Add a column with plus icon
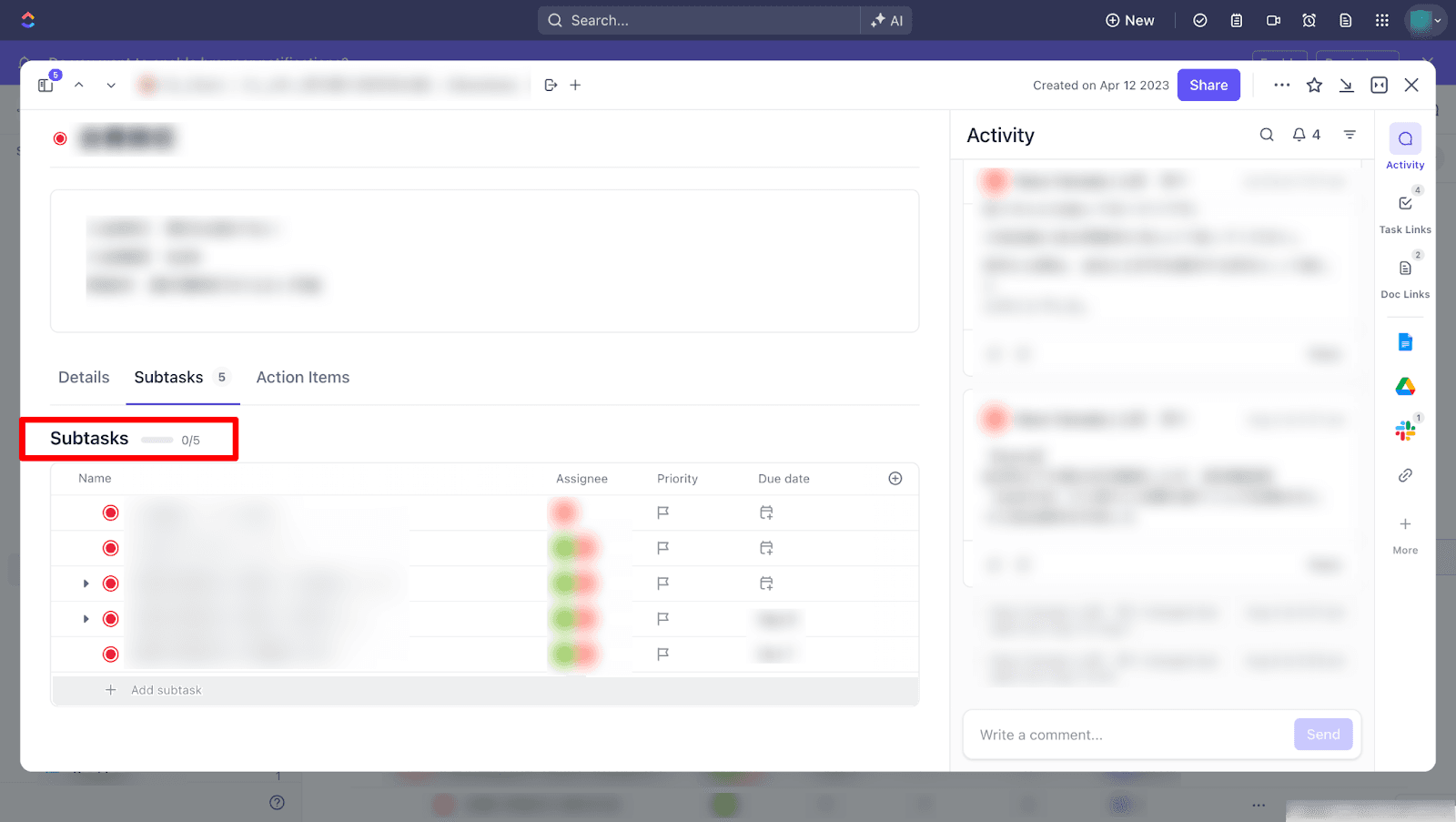Image resolution: width=1456 pixels, height=822 pixels. (895, 478)
